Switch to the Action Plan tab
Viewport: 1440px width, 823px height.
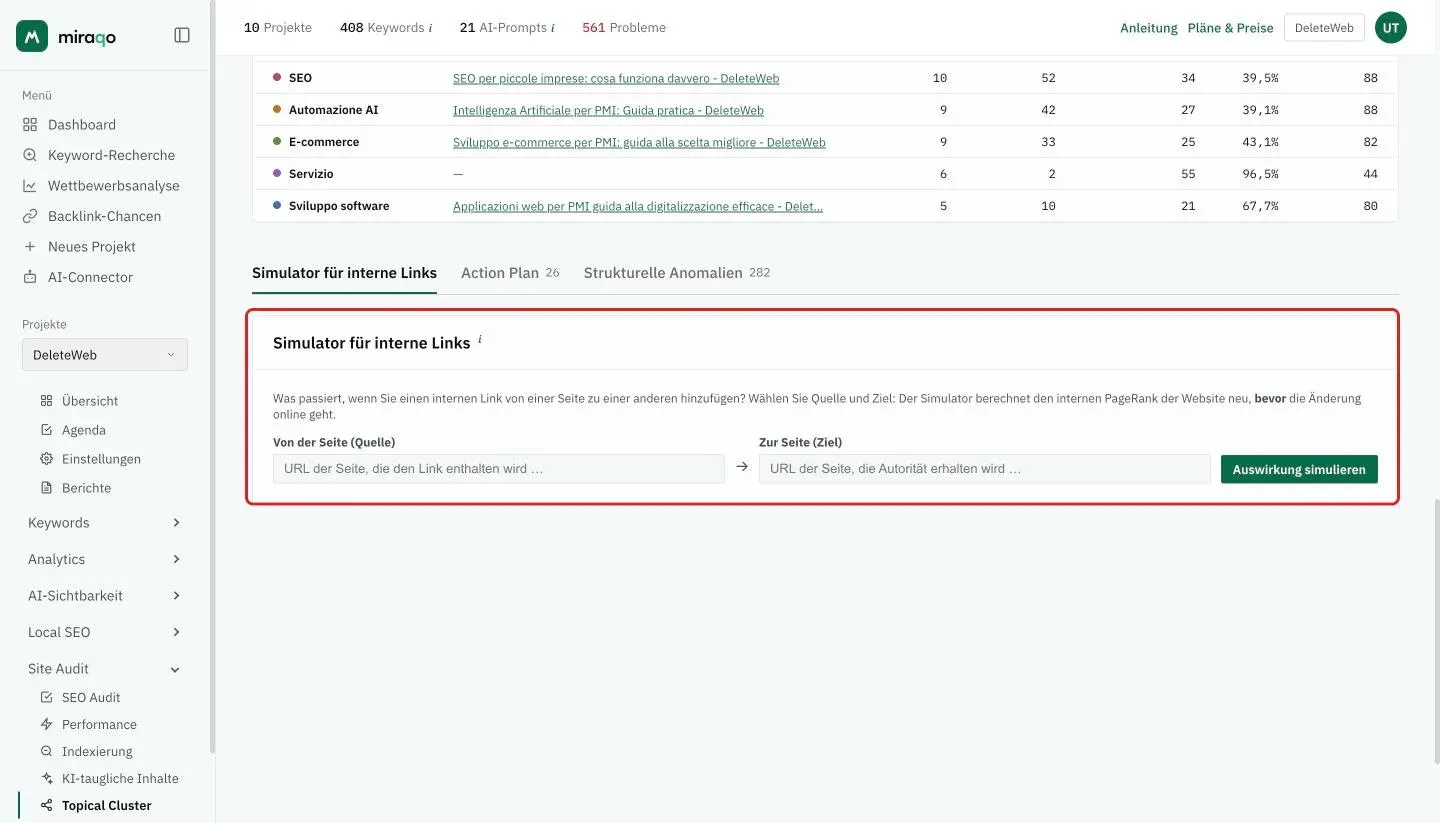click(510, 273)
